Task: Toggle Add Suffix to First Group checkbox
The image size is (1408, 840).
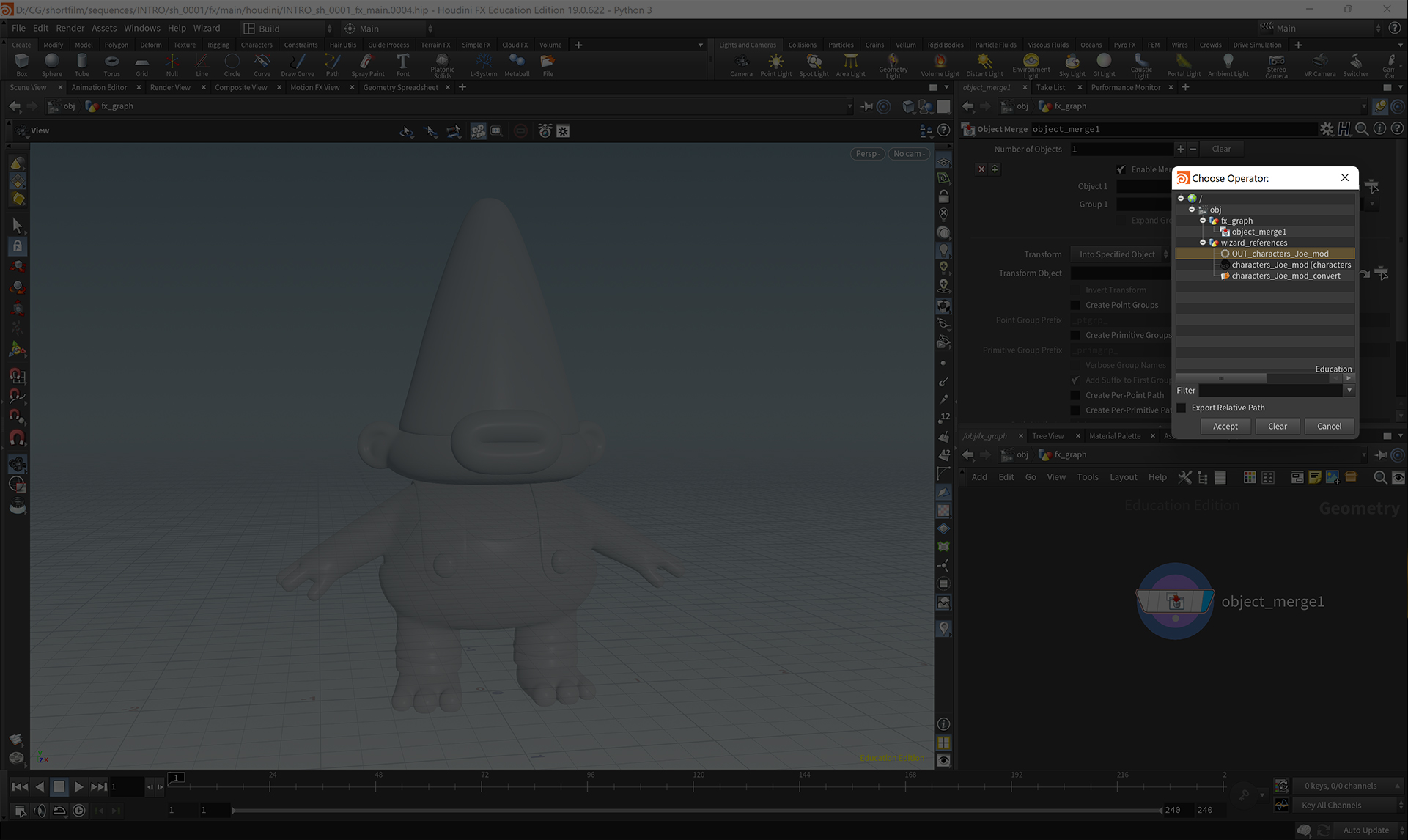Action: pos(1075,380)
